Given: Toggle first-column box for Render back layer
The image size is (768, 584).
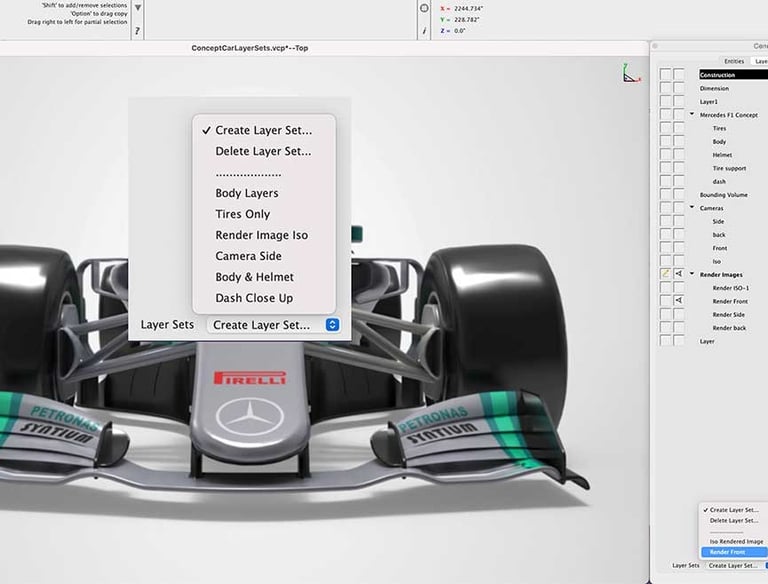Looking at the screenshot, I should 665,327.
